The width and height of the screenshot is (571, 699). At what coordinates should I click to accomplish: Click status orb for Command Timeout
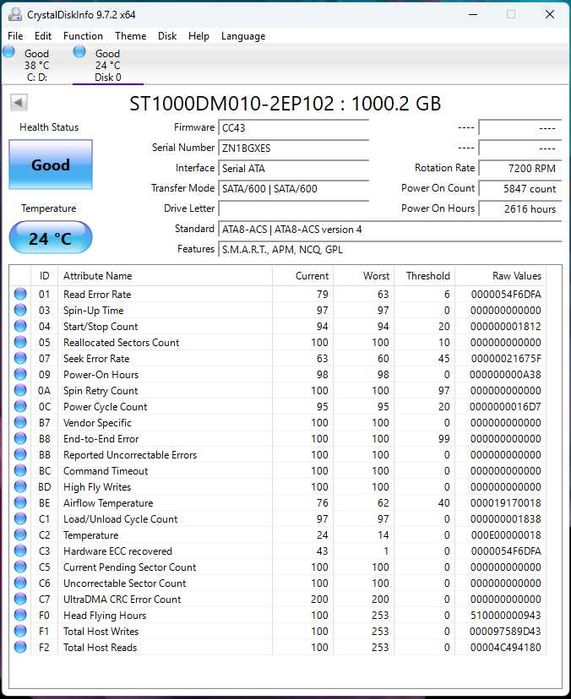[20, 470]
